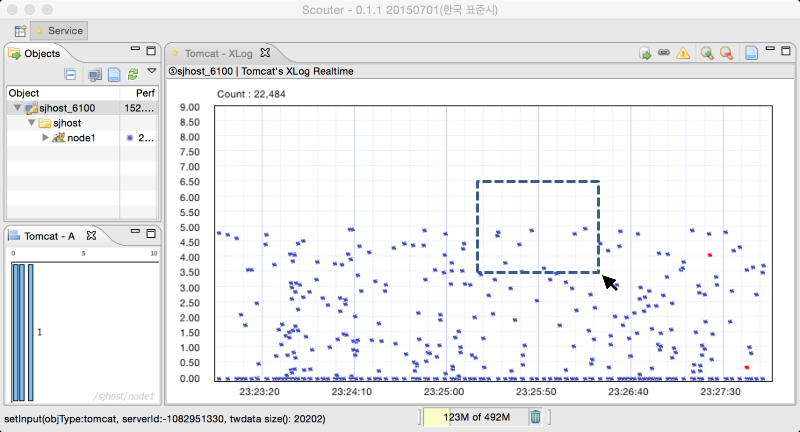The image size is (800, 432).
Task: Click the chain link icon in XLog toolbar
Action: (664, 52)
